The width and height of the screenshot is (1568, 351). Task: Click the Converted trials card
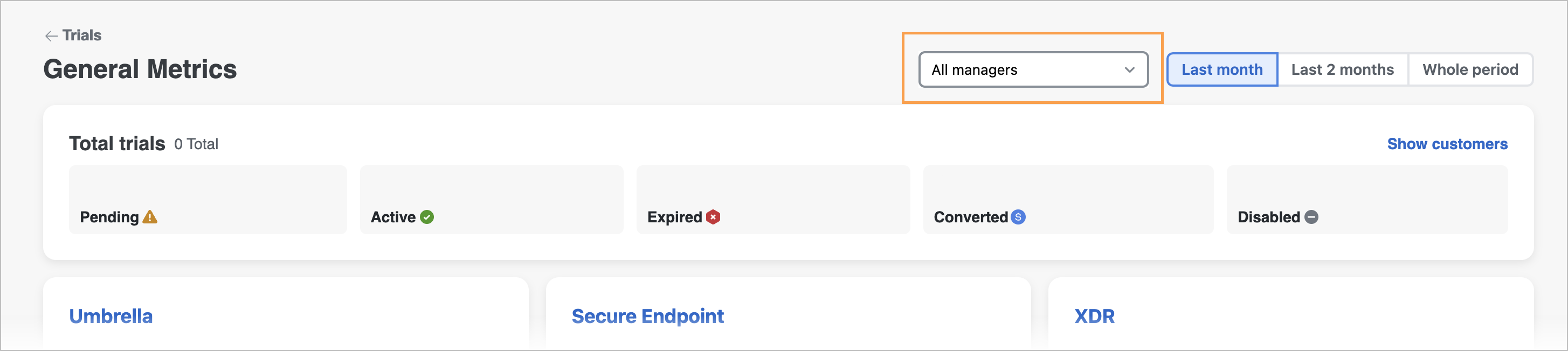1068,200
